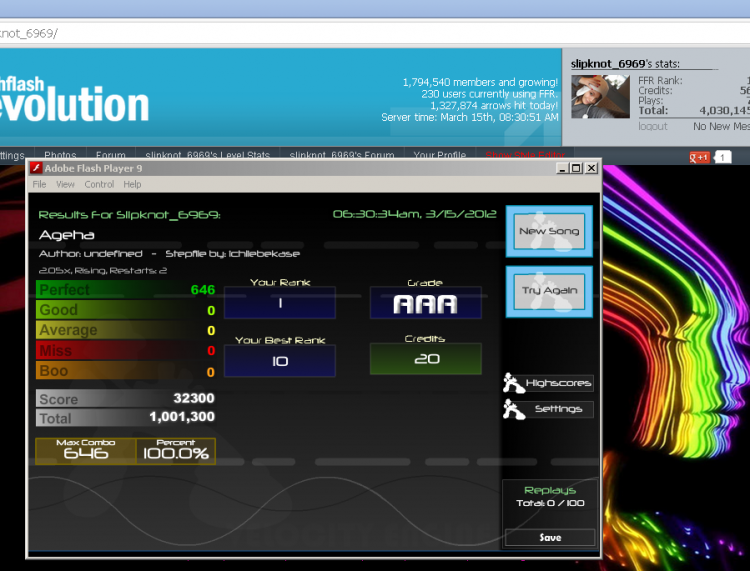Open the File menu in Flash Player
This screenshot has width=750, height=571.
pyautogui.click(x=39, y=185)
